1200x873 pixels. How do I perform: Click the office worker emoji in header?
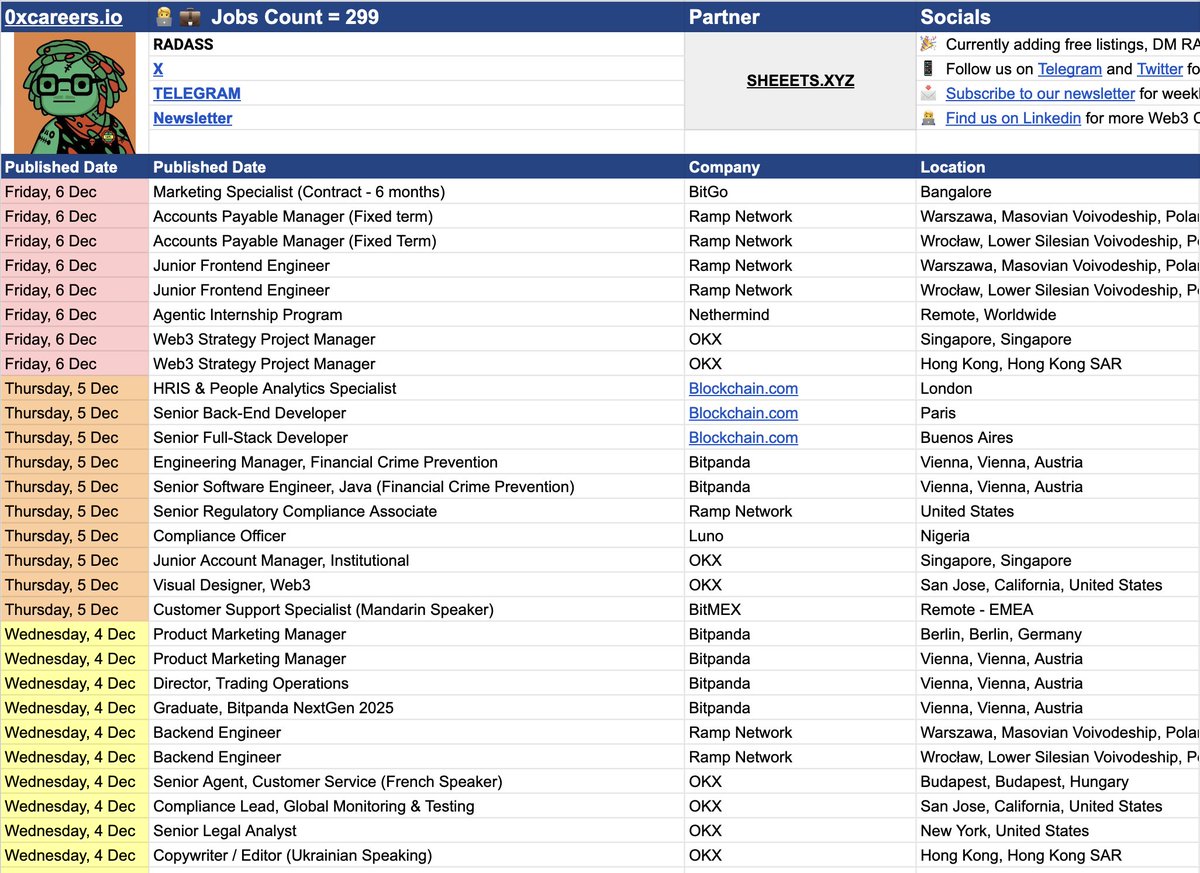[165, 17]
